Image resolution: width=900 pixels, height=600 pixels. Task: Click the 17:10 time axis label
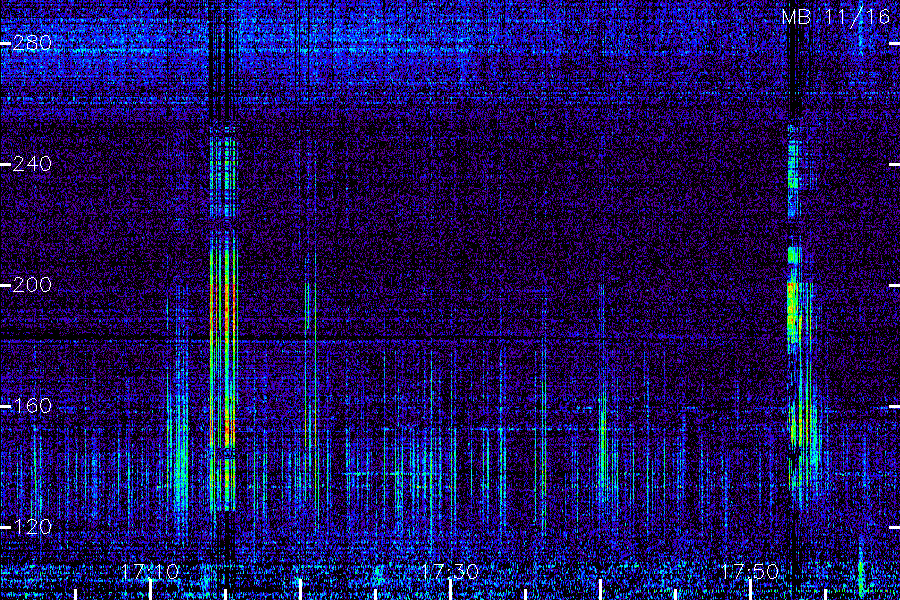click(150, 572)
